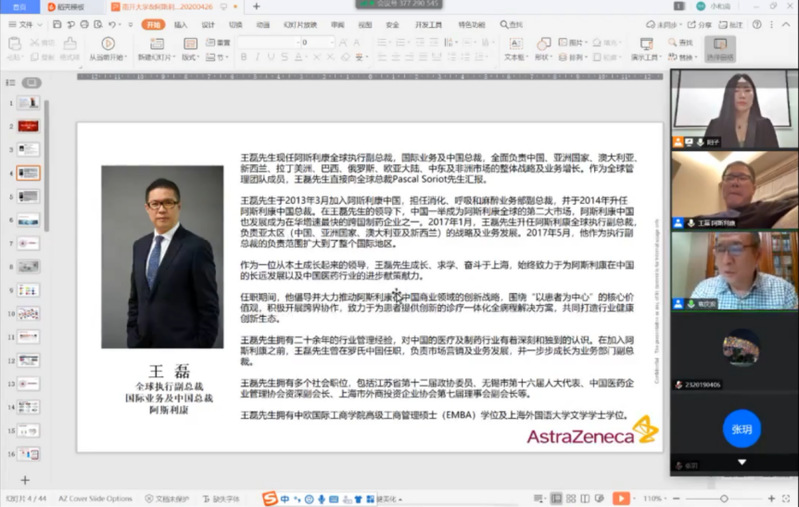Click the Fit to Window icon beside zoom
The width and height of the screenshot is (799, 507).
click(786, 498)
